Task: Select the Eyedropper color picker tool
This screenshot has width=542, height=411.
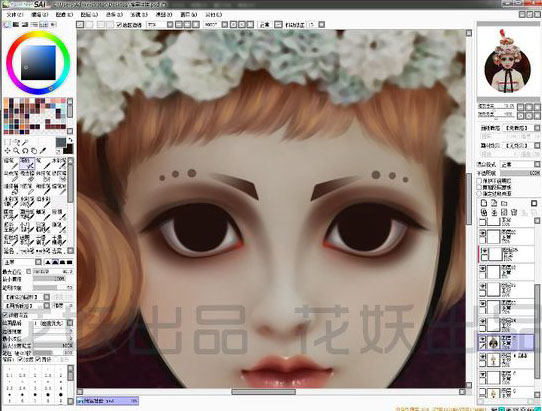Action: [43, 151]
